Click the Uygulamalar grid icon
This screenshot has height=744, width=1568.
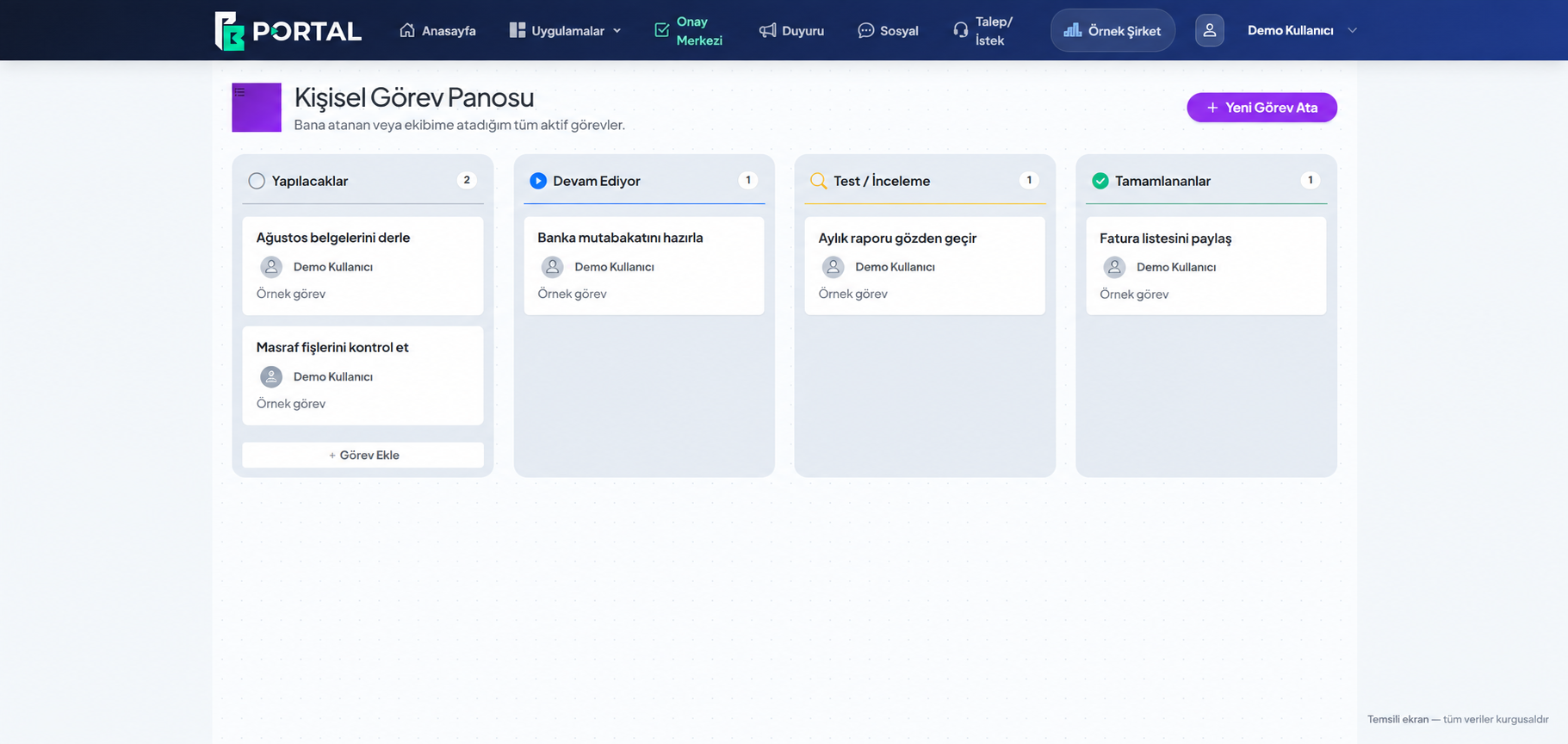point(517,30)
